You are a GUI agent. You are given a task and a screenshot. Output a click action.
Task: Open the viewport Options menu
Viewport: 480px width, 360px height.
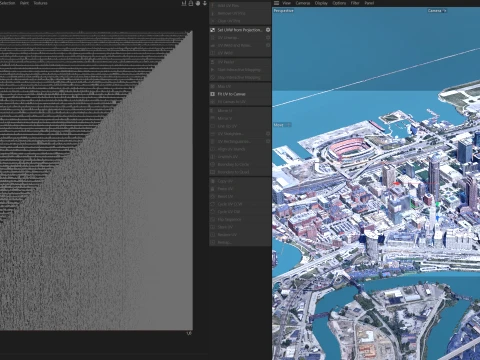point(339,3)
